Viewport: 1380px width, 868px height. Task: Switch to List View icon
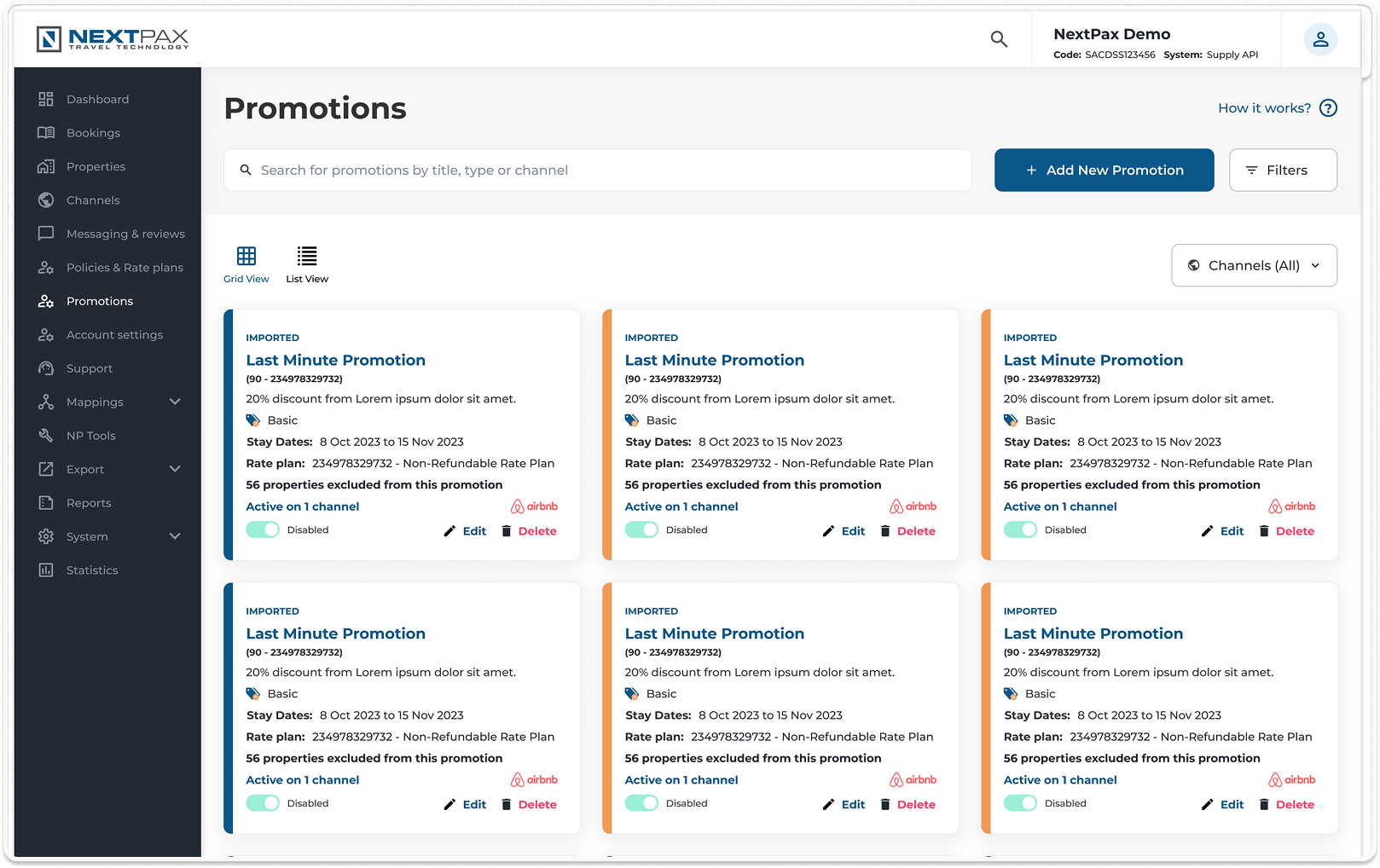pos(307,256)
